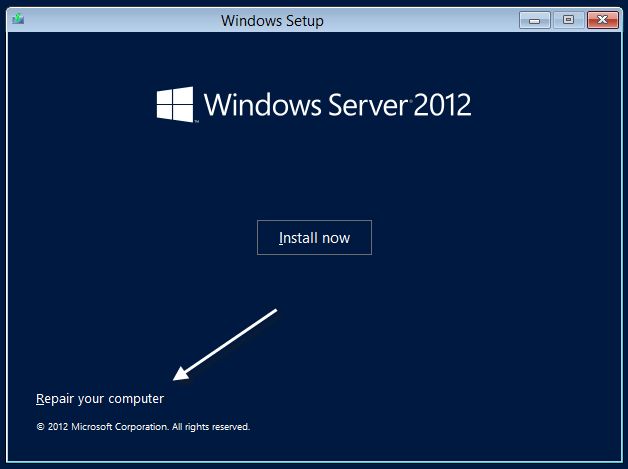Click the copyright © symbol at the bottom
This screenshot has height=469, width=628.
pyautogui.click(x=40, y=427)
